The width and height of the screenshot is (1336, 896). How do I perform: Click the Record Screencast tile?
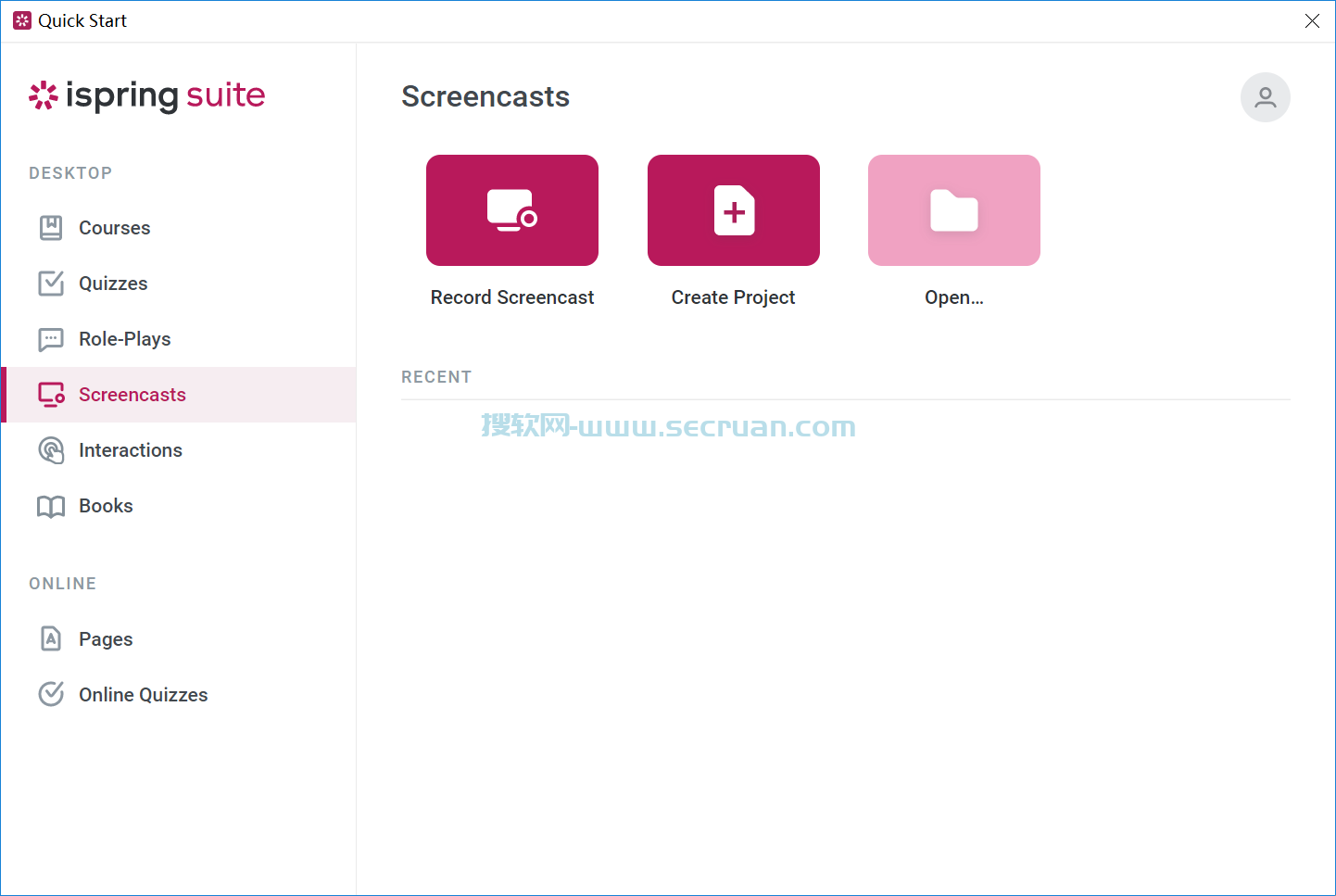[x=512, y=210]
